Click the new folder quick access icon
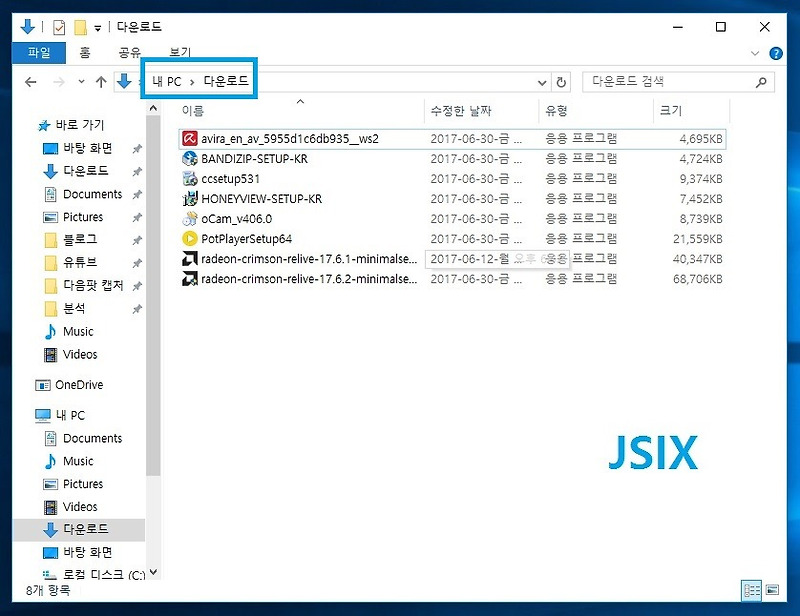This screenshot has height=616, width=800. (x=80, y=27)
